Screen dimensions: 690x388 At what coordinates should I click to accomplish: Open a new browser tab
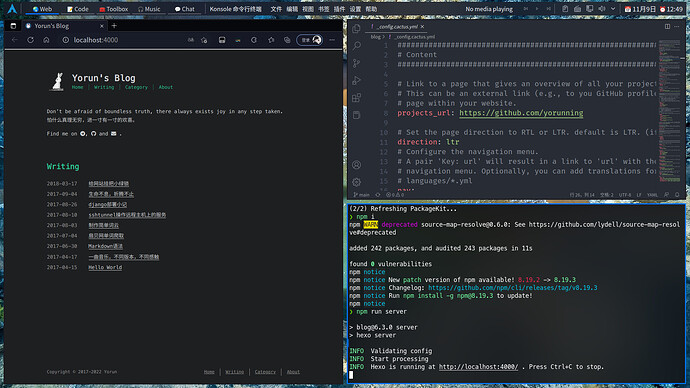click(114, 26)
